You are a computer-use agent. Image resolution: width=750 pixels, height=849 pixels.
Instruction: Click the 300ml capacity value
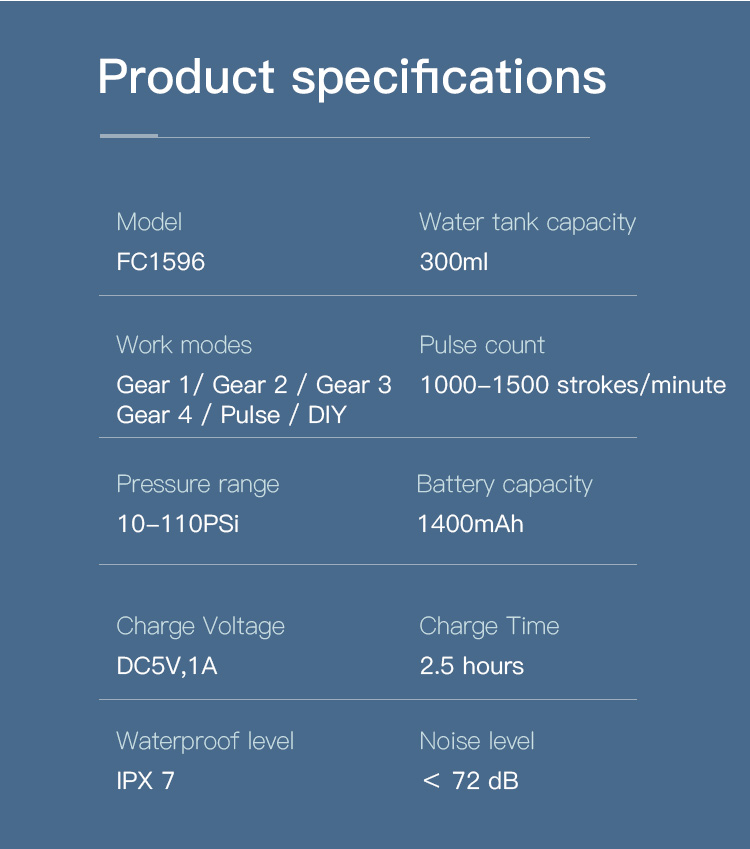[454, 262]
